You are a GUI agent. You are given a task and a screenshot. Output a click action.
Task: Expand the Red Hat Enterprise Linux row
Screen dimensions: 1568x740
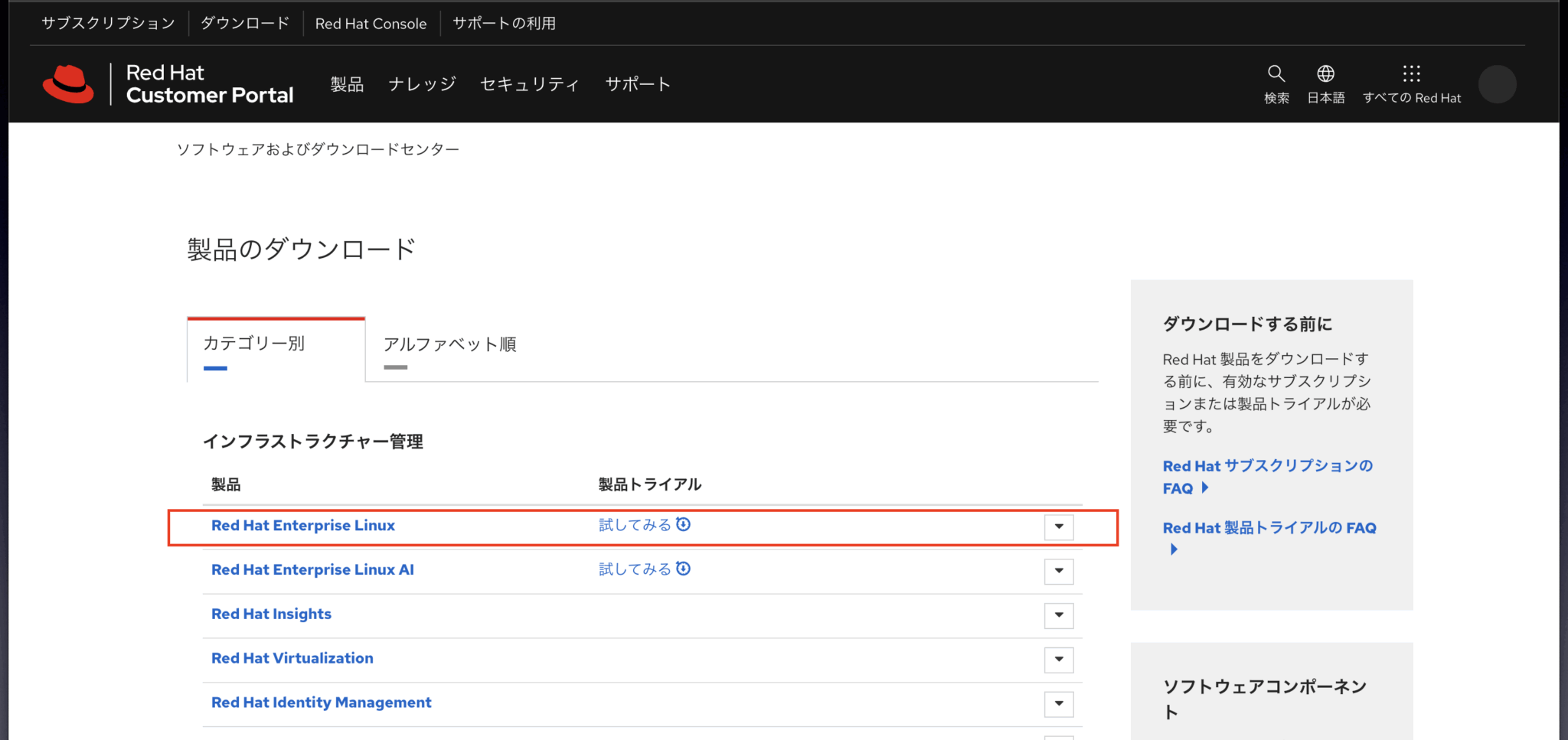point(1059,526)
